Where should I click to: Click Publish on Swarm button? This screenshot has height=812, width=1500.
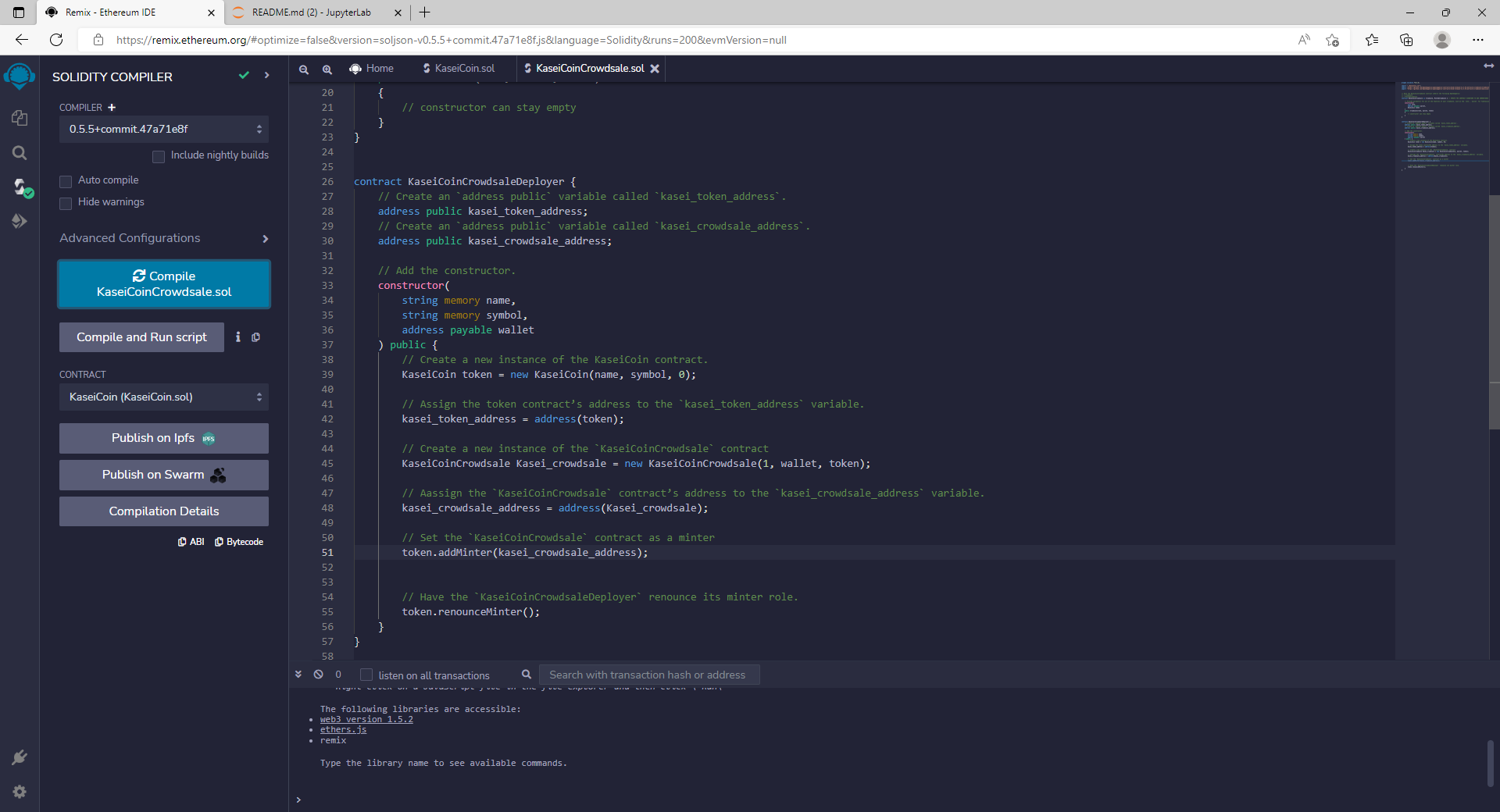coord(164,475)
